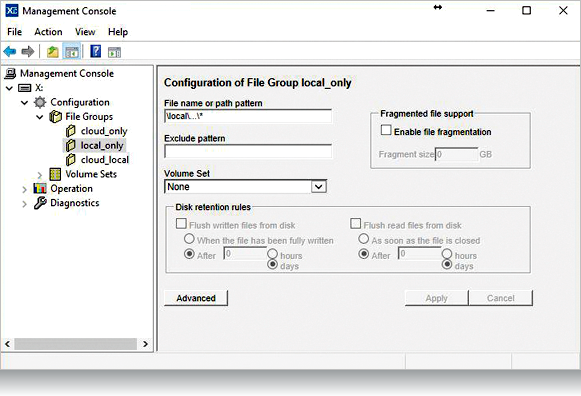
Task: Open the Action menu
Action: pos(48,32)
